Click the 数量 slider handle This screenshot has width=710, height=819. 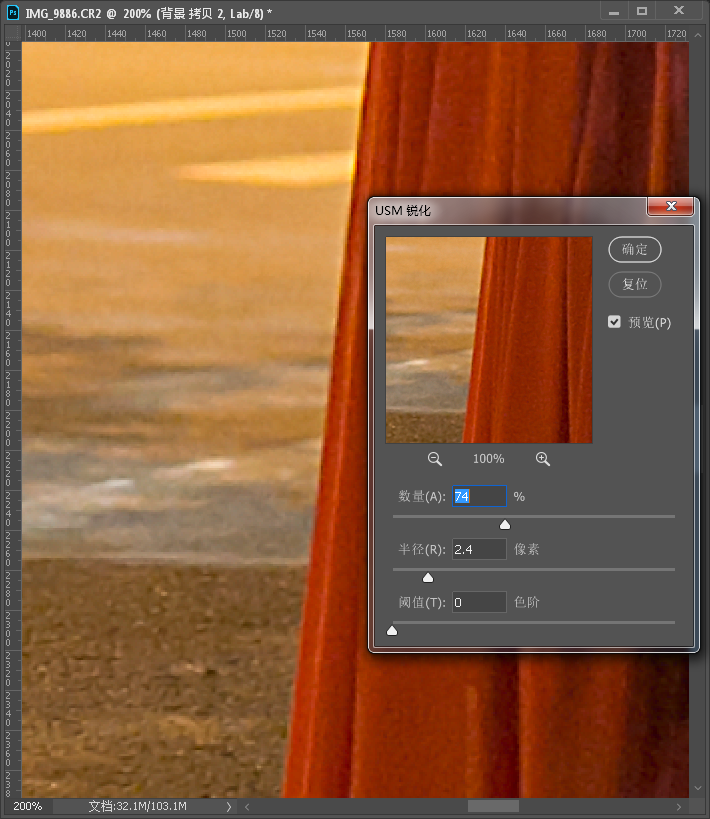point(505,524)
